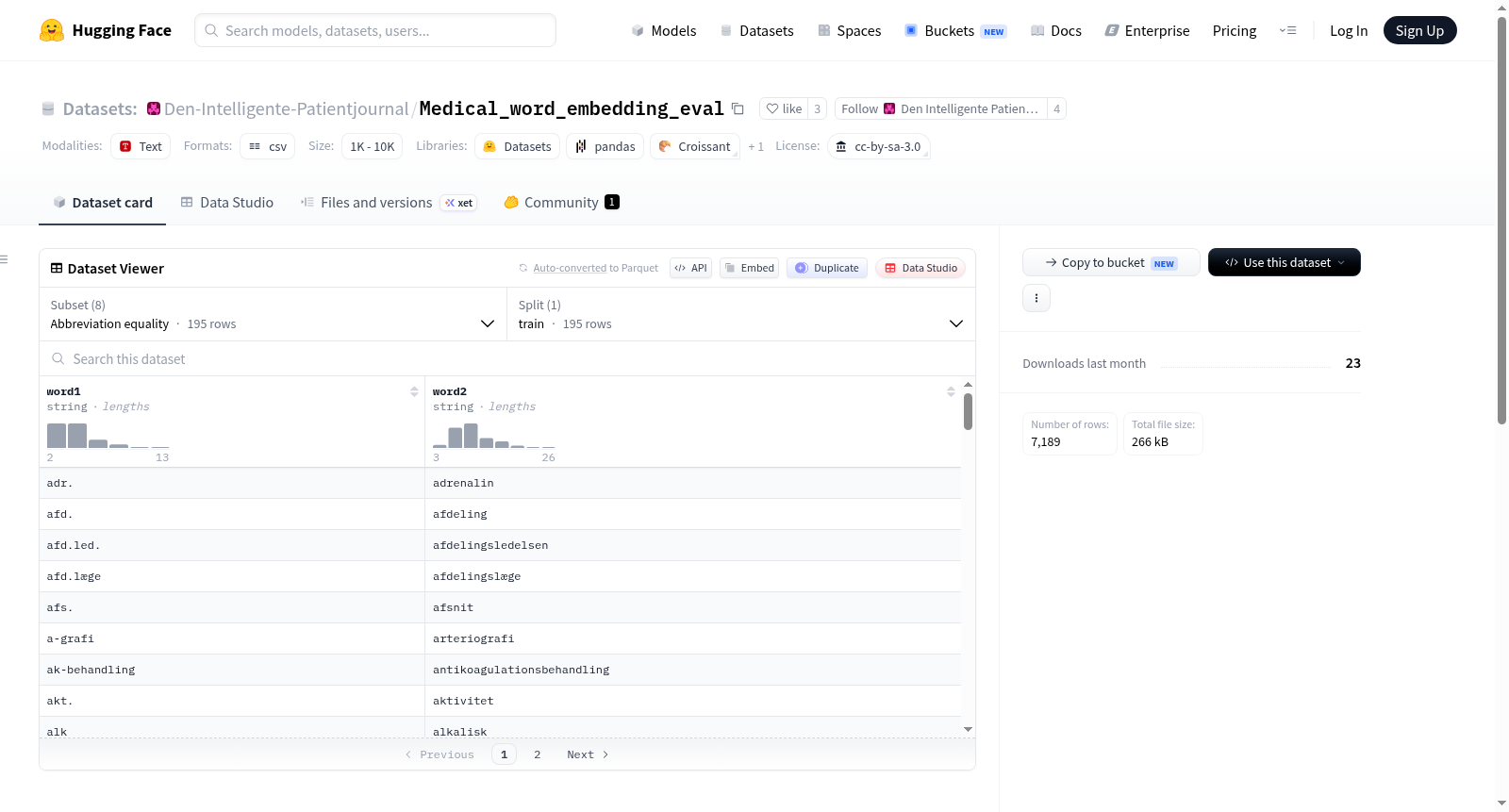1509x812 pixels.
Task: Follow Den Intelligente Patientjournal
Action: tap(940, 109)
